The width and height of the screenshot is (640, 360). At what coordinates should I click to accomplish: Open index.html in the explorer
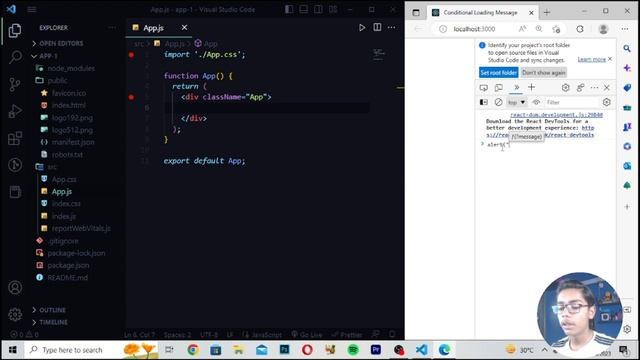69,105
